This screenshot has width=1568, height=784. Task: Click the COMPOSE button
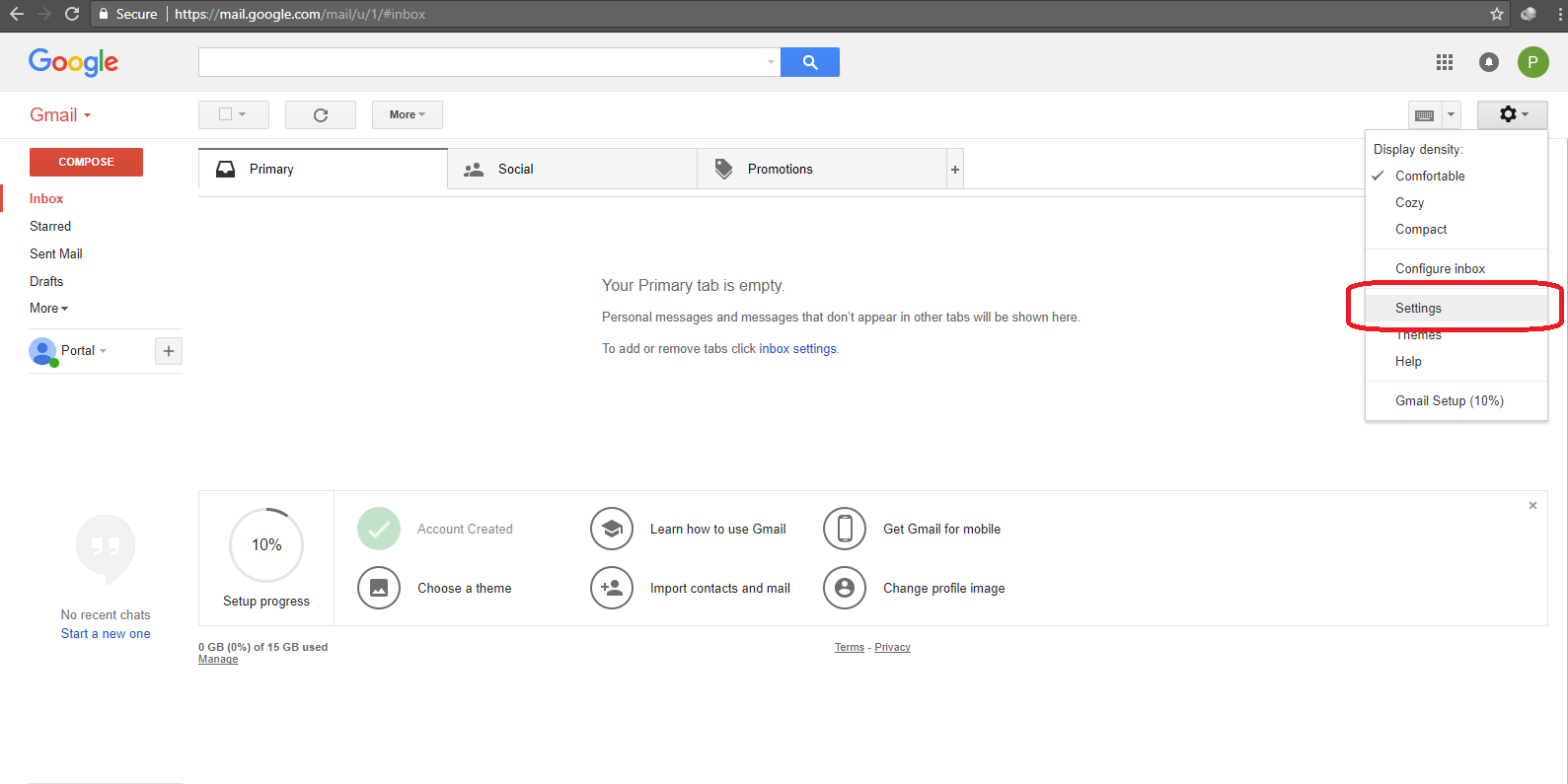click(x=86, y=162)
